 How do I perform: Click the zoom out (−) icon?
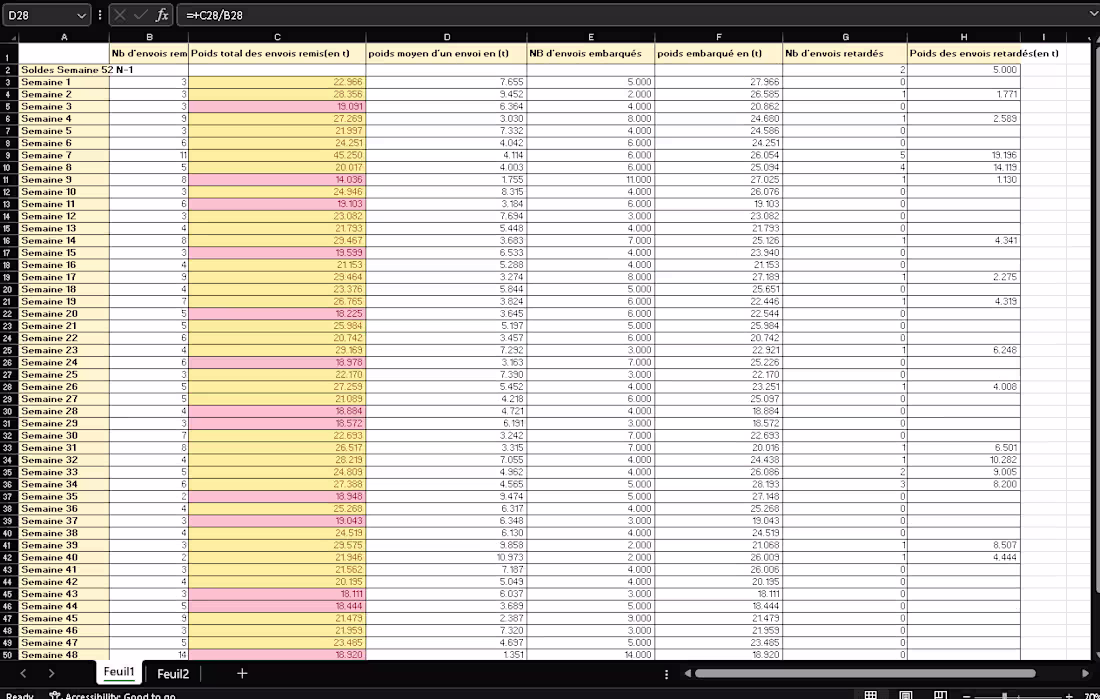[966, 694]
